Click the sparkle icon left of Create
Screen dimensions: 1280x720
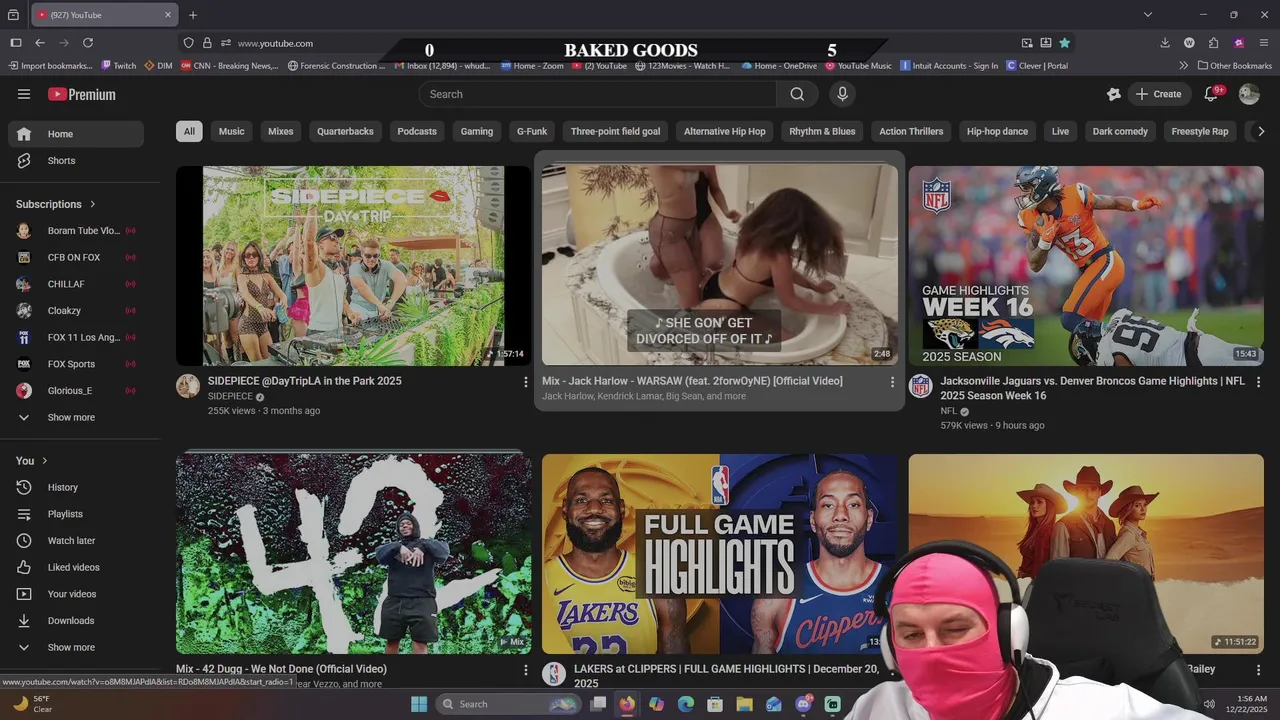coord(1114,94)
